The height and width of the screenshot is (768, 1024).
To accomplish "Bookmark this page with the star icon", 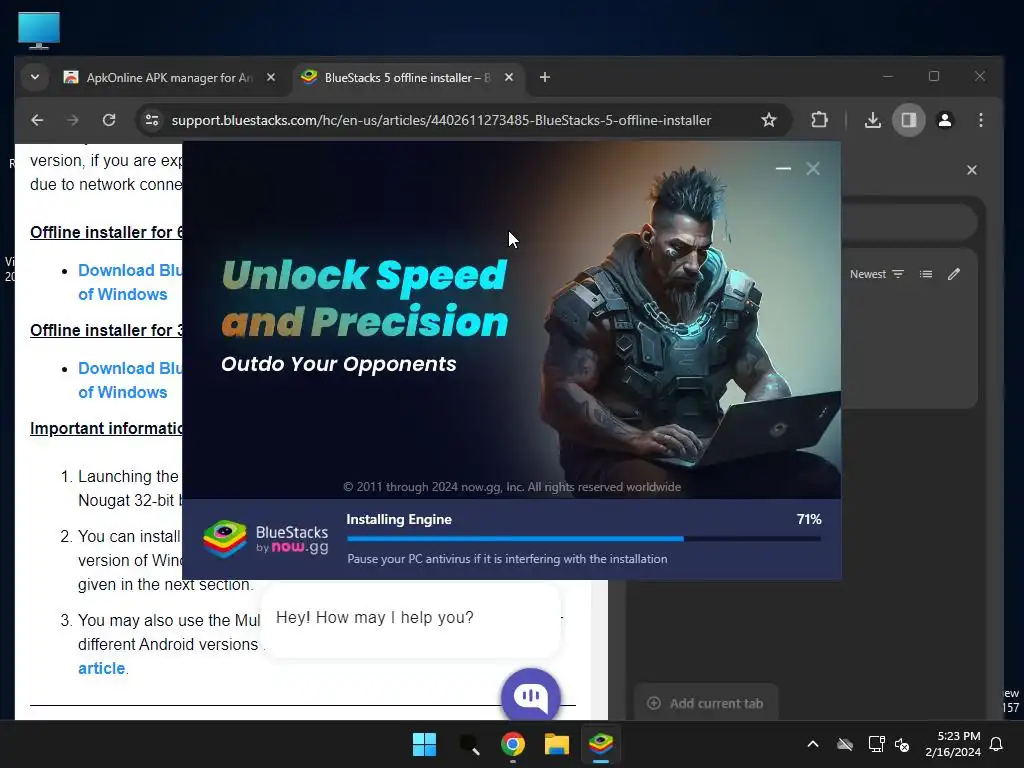I will 769,120.
